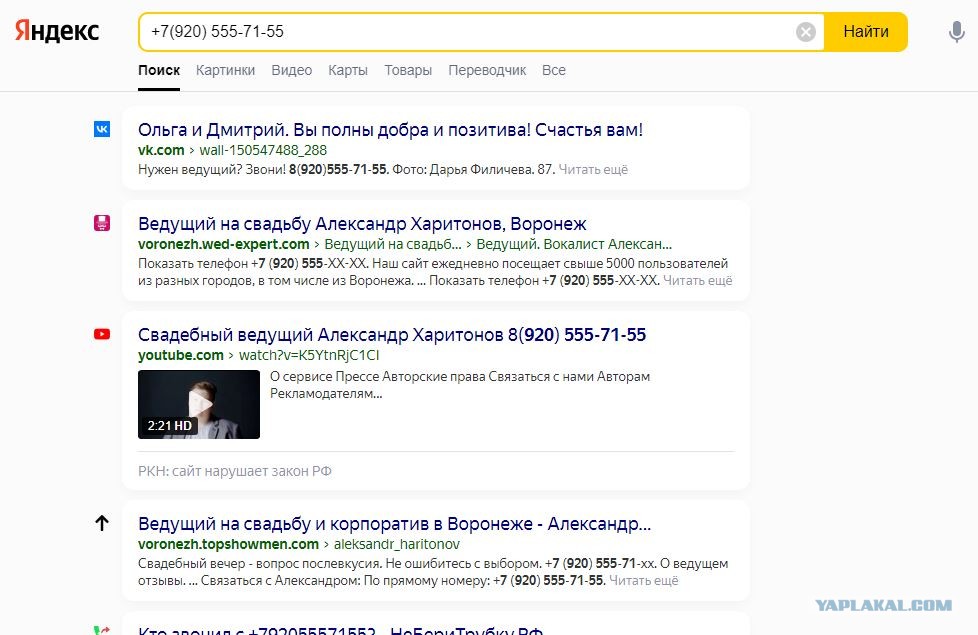
Task: Open the voronezh.wed-expert.com domain link
Action: (223, 245)
